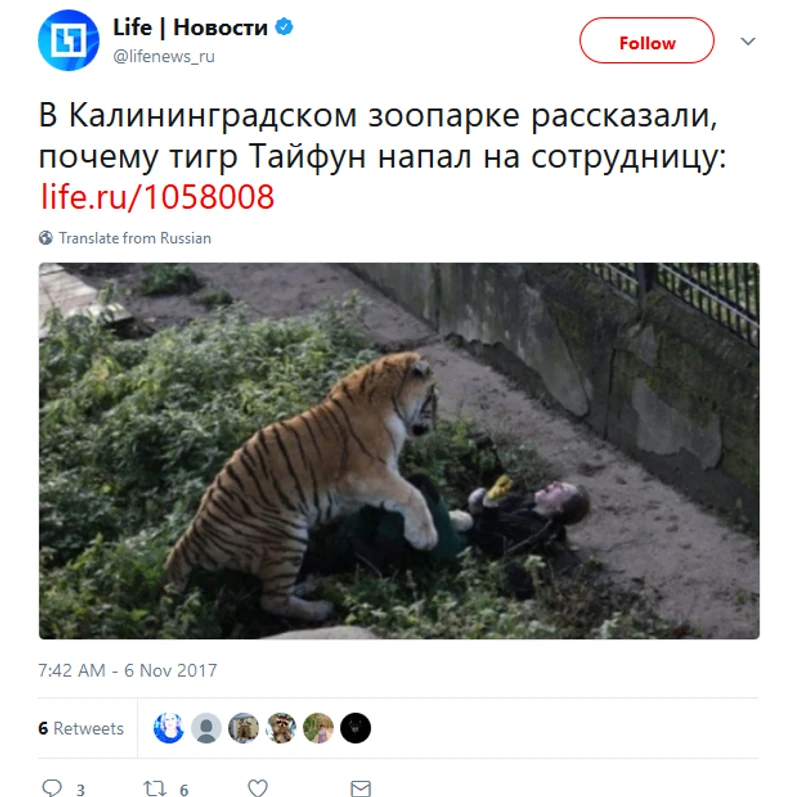Open the tweet options chevron dropdown

coord(748,41)
